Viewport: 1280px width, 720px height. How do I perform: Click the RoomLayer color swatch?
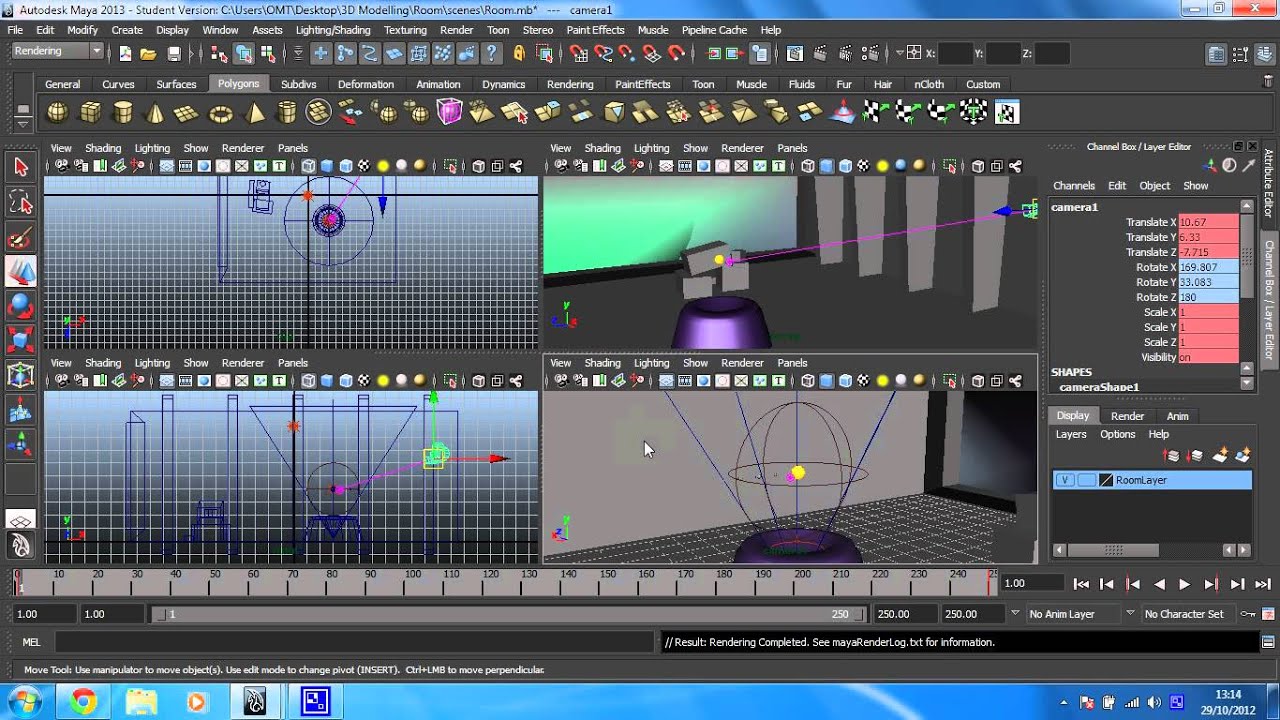pyautogui.click(x=1106, y=480)
